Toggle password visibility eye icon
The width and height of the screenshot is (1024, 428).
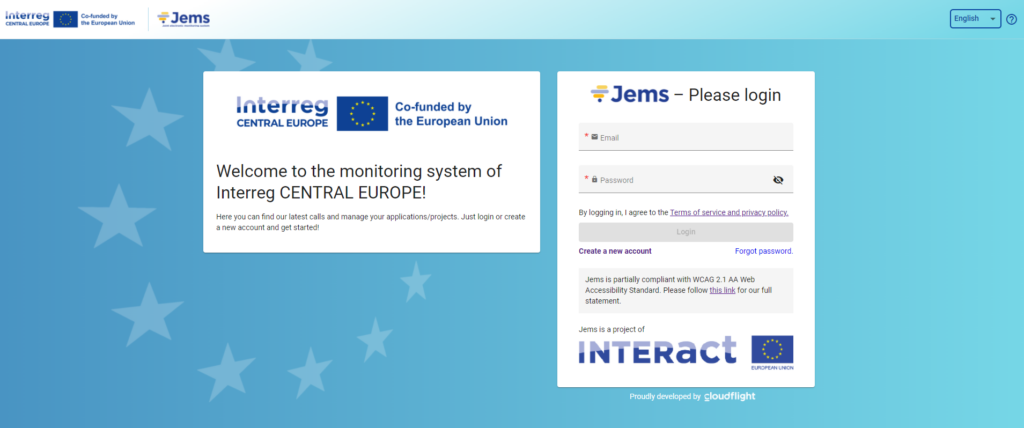point(778,180)
